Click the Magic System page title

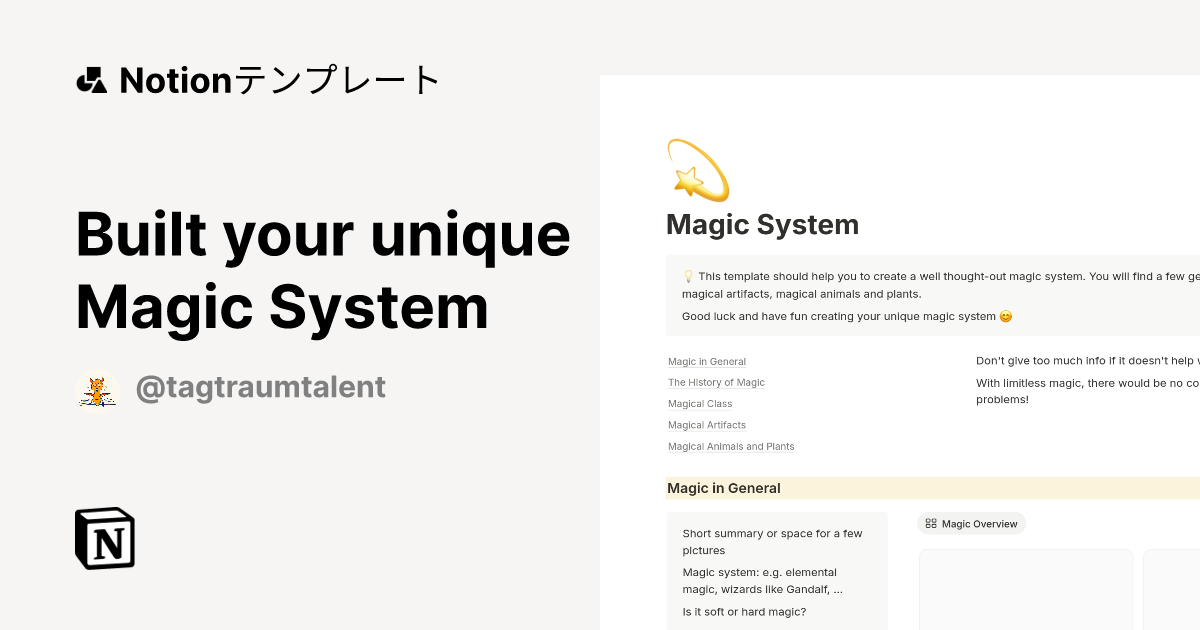pyautogui.click(x=762, y=224)
